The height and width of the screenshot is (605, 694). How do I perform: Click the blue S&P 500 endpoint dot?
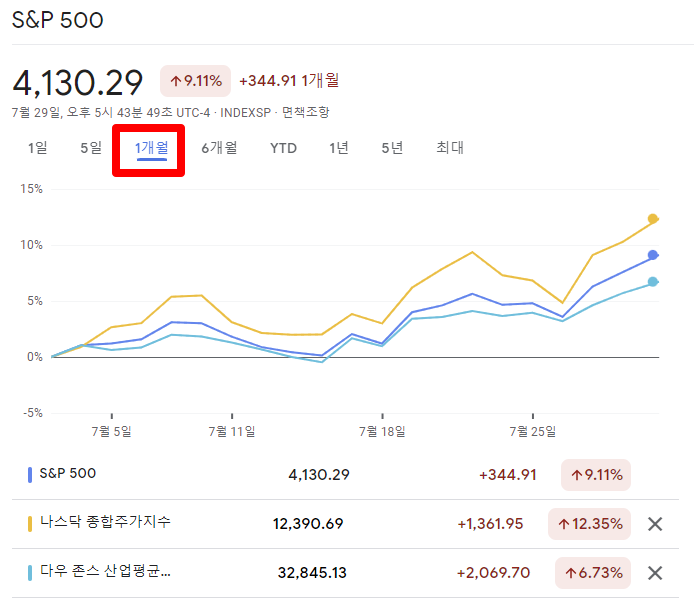pyautogui.click(x=653, y=255)
